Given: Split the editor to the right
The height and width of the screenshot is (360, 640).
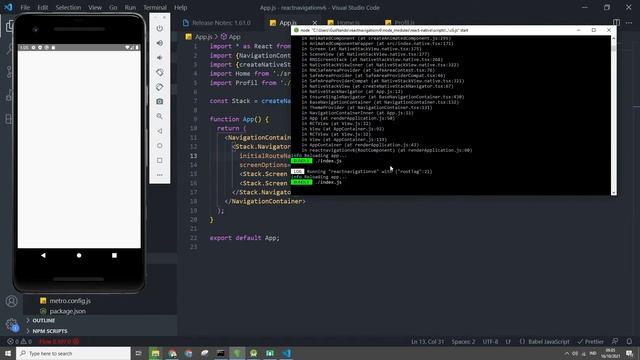Looking at the screenshot, I should coord(616,22).
